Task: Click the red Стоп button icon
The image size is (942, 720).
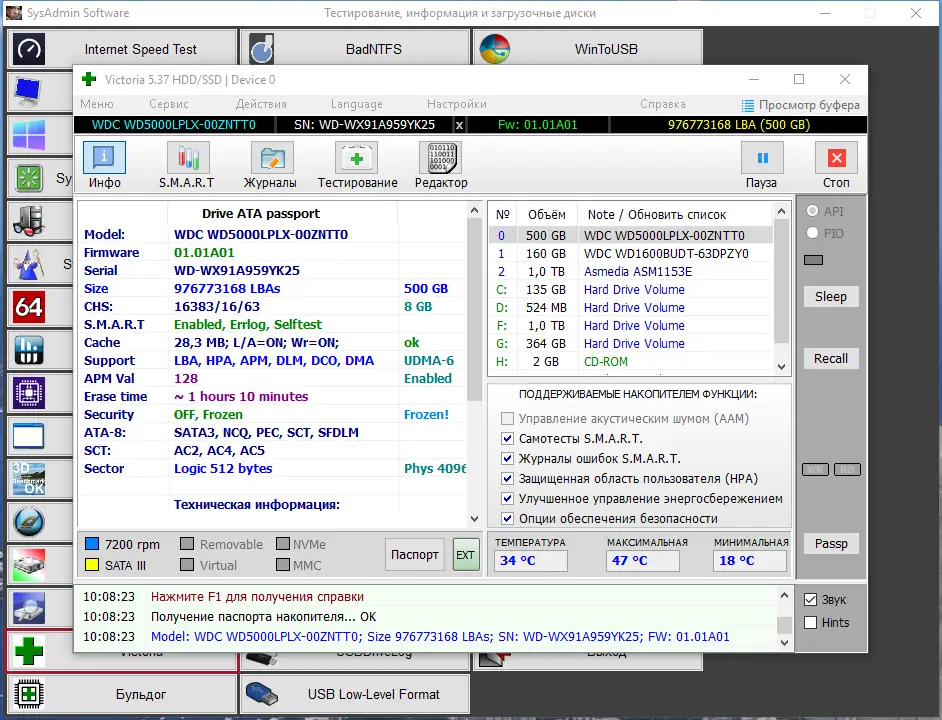Action: click(x=836, y=158)
